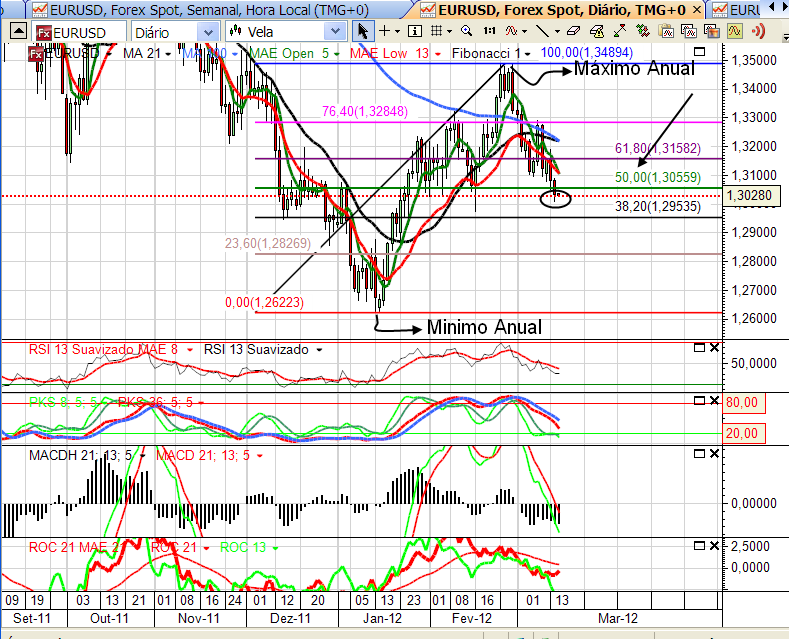Close the ROC 21 panel
This screenshot has height=639, width=789.
tap(714, 546)
